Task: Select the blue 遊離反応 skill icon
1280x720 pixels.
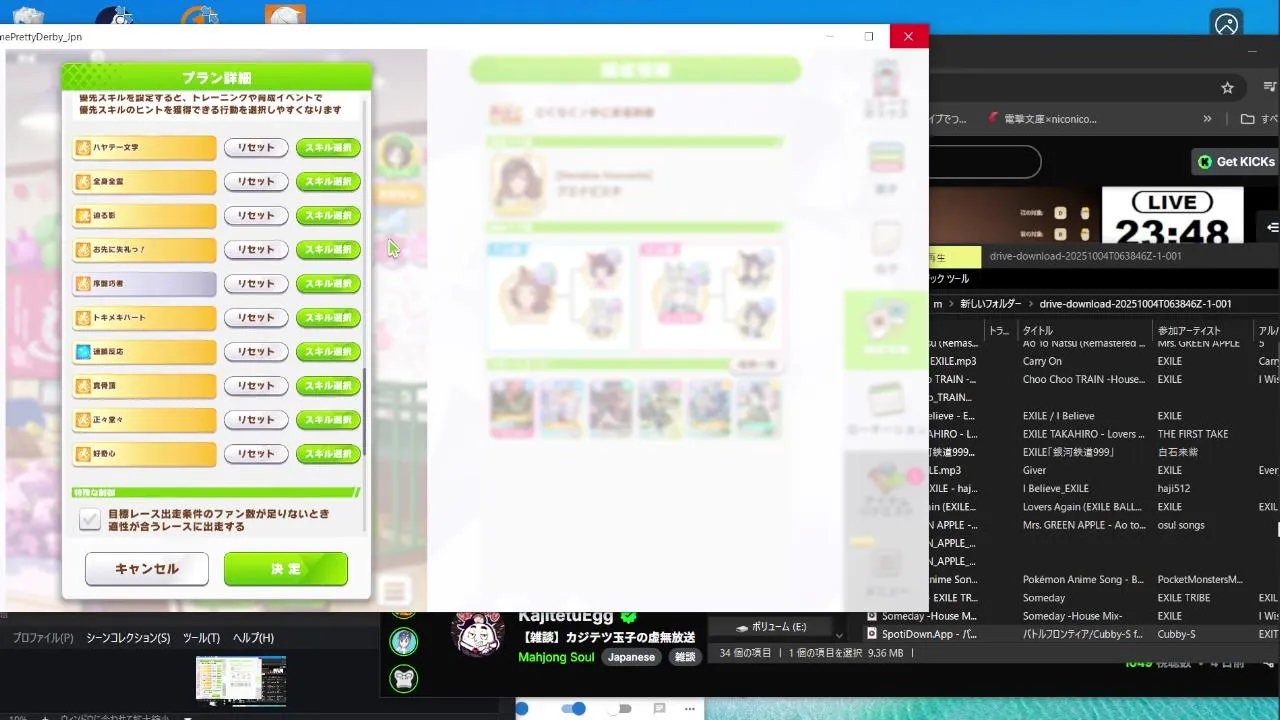Action: click(83, 352)
